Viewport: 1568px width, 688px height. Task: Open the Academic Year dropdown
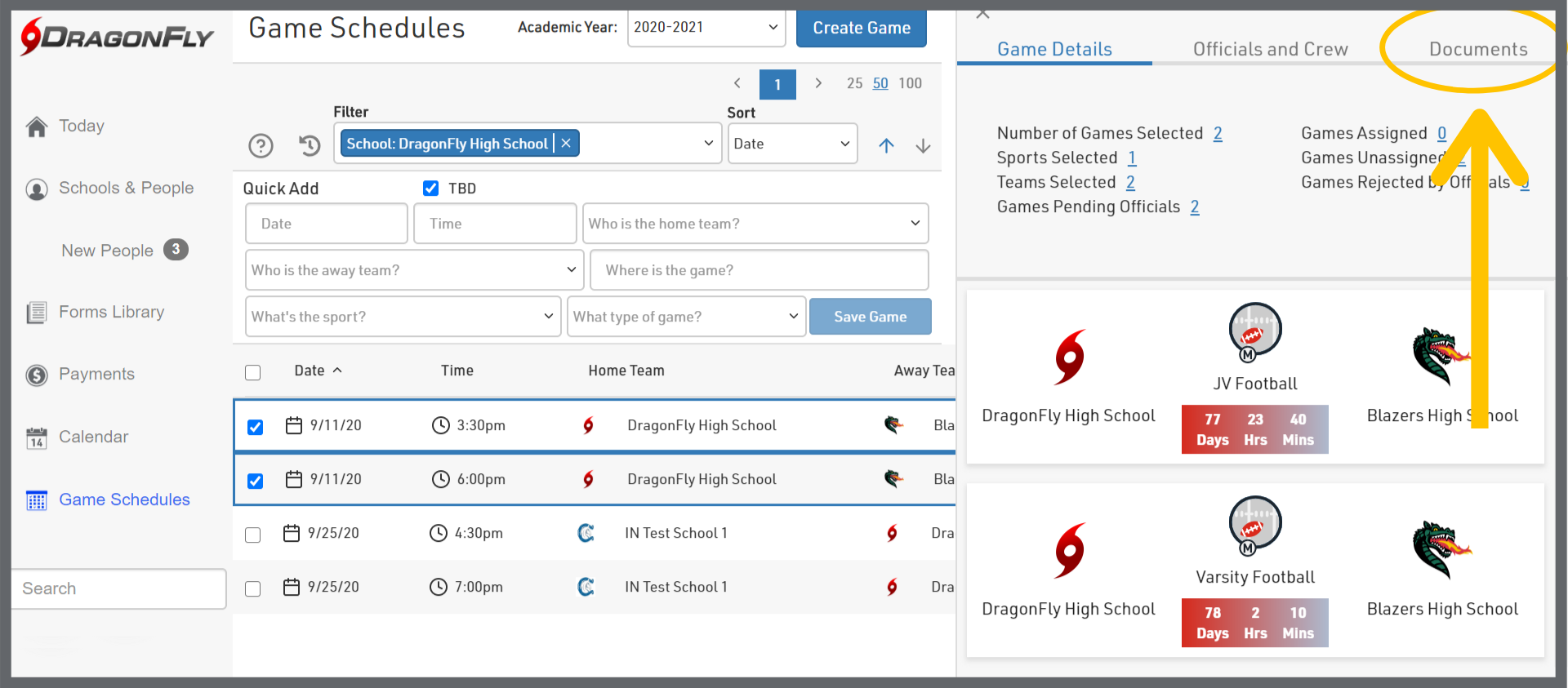[706, 28]
